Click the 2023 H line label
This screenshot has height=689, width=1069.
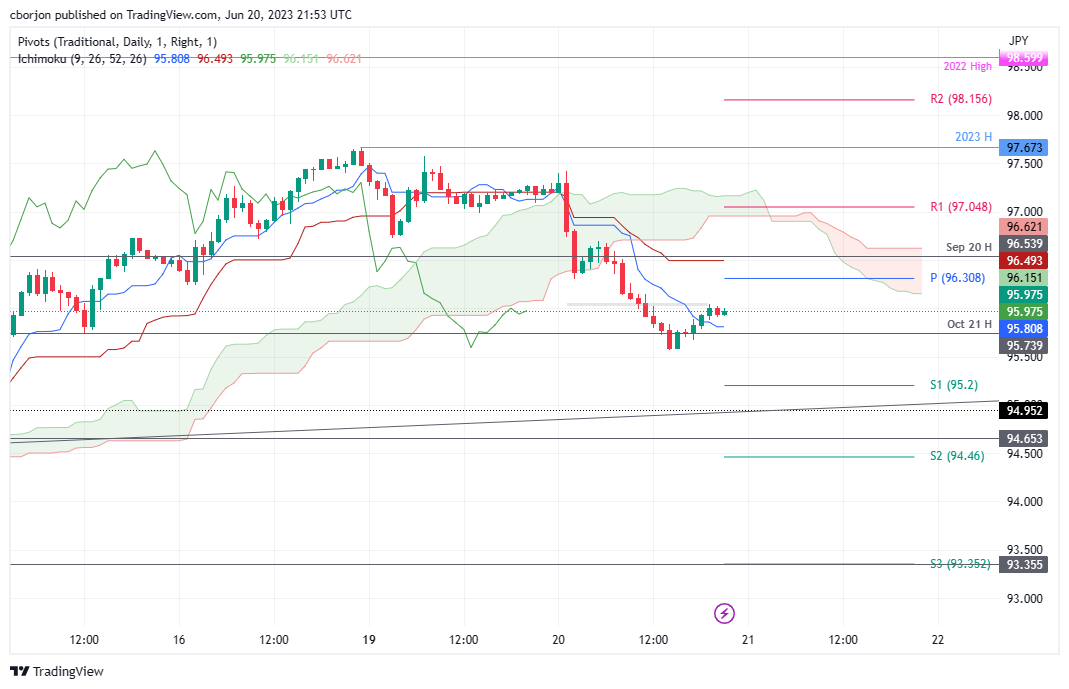(971, 137)
